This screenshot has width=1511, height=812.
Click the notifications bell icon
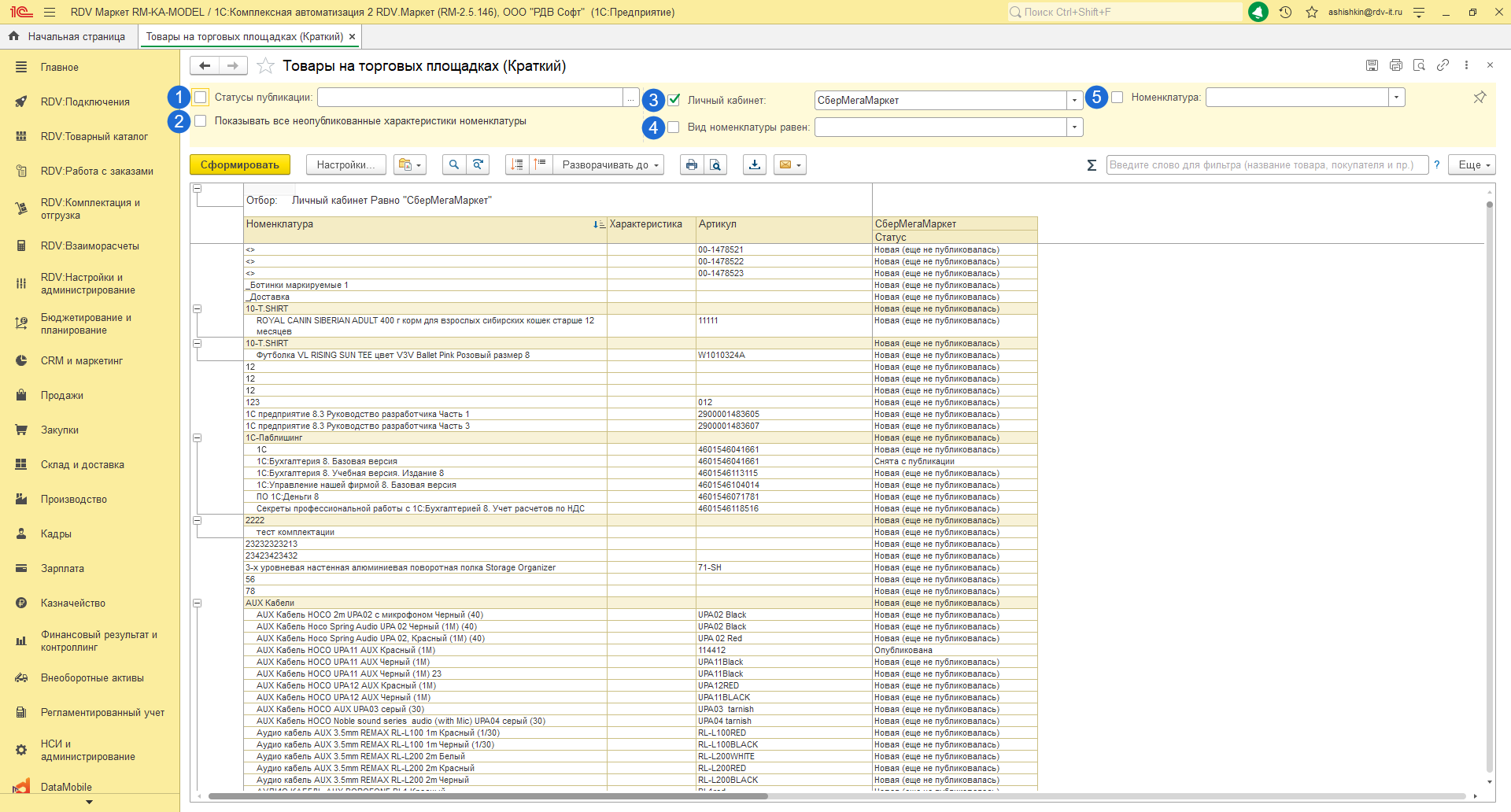click(1258, 13)
